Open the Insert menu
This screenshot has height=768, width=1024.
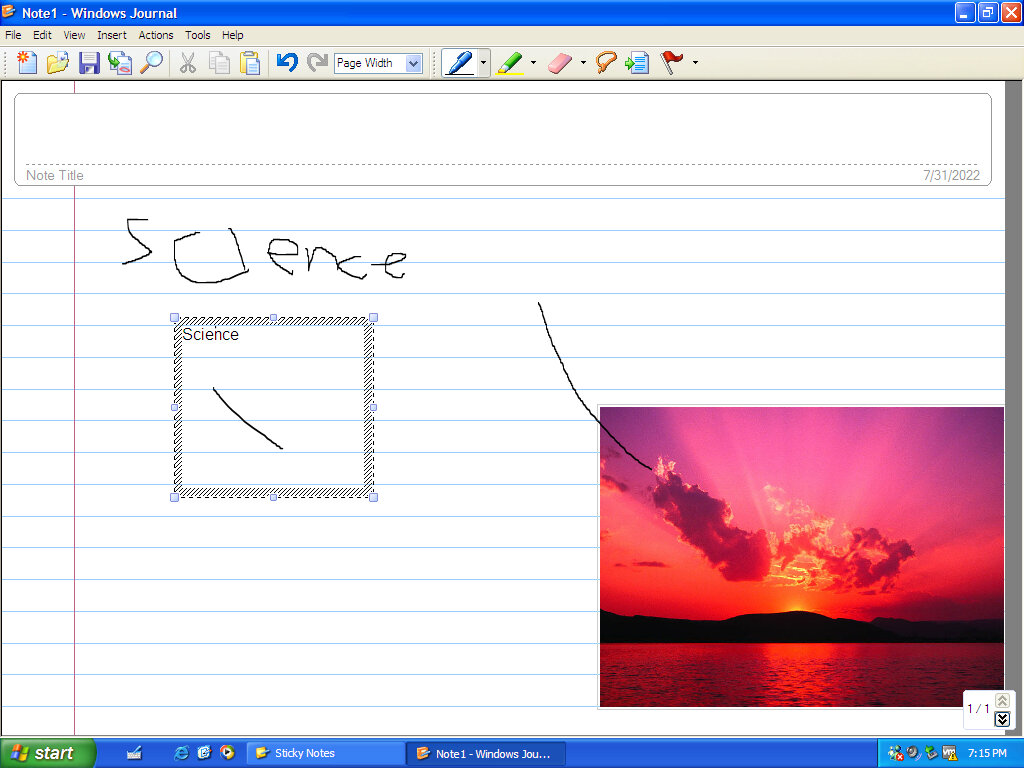[x=111, y=35]
